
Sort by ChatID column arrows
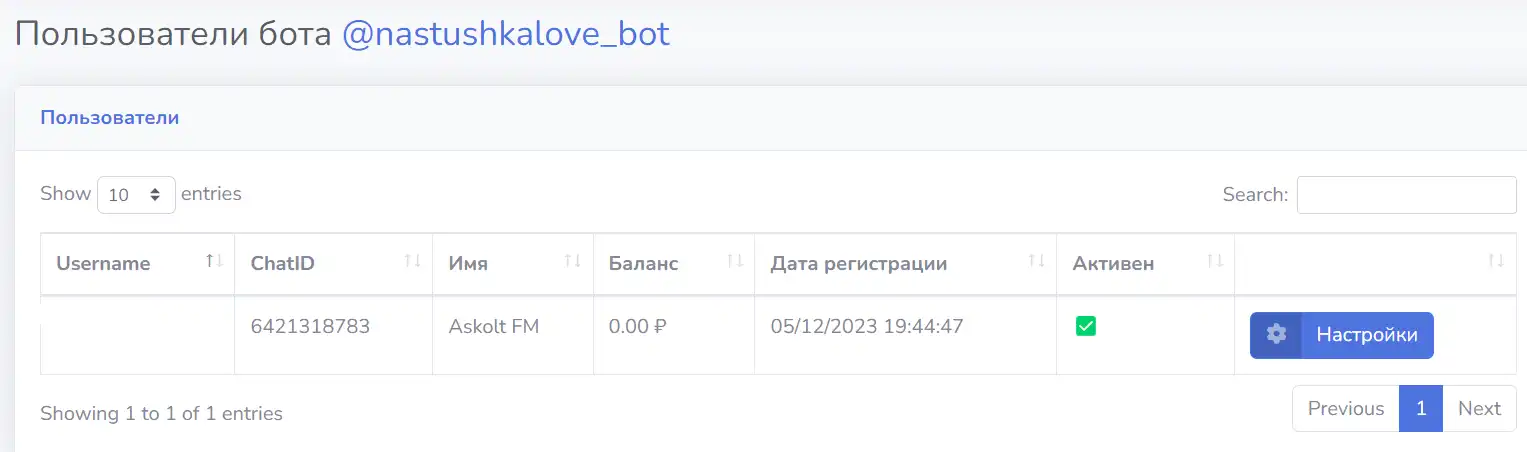[412, 261]
